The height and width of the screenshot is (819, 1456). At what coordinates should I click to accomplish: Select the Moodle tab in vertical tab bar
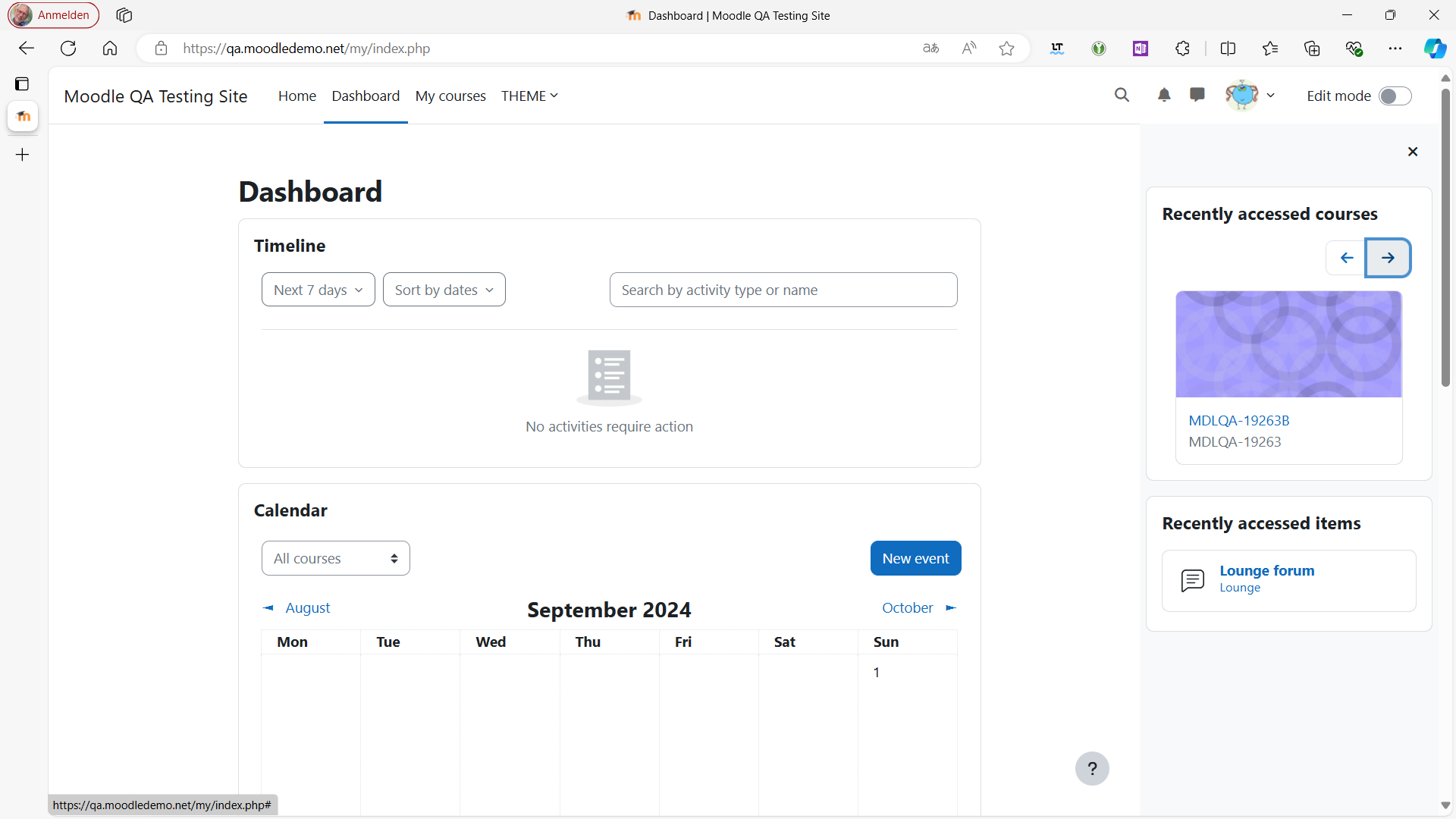tap(23, 116)
